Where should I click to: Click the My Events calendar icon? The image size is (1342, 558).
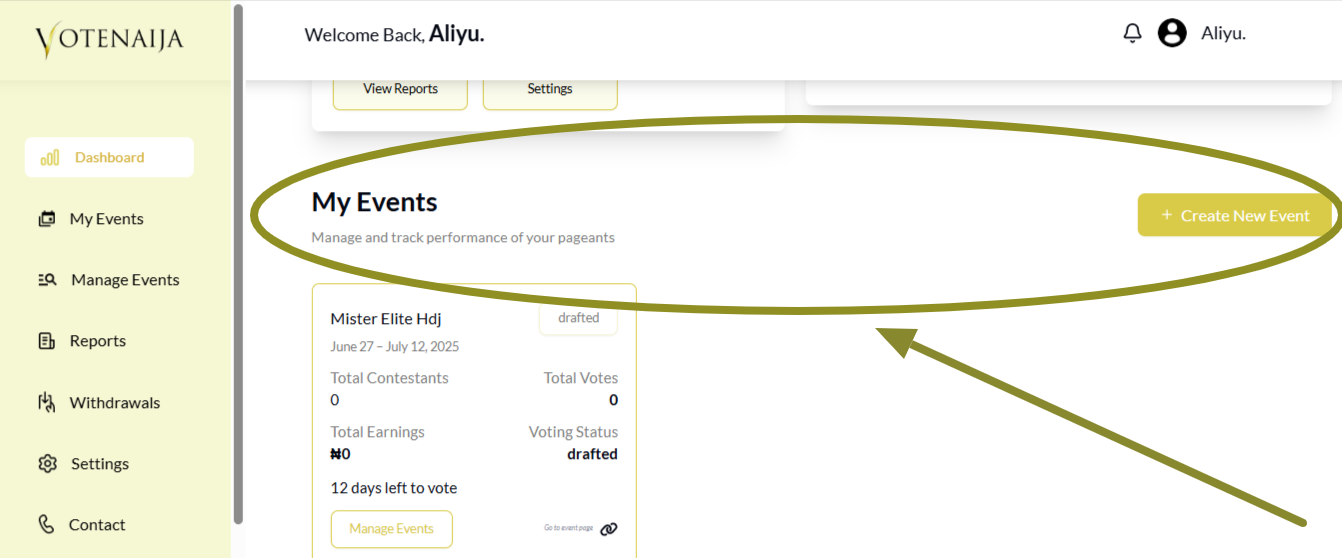47,219
